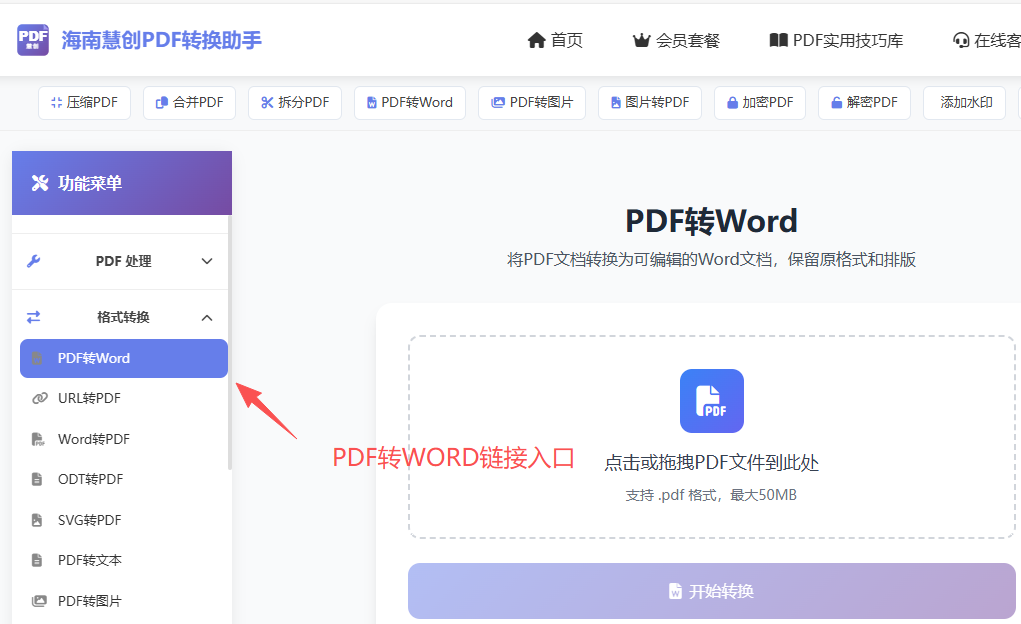The width and height of the screenshot is (1021, 624).
Task: Click the file icon in highlighted PDF转Word item
Action: (37, 358)
